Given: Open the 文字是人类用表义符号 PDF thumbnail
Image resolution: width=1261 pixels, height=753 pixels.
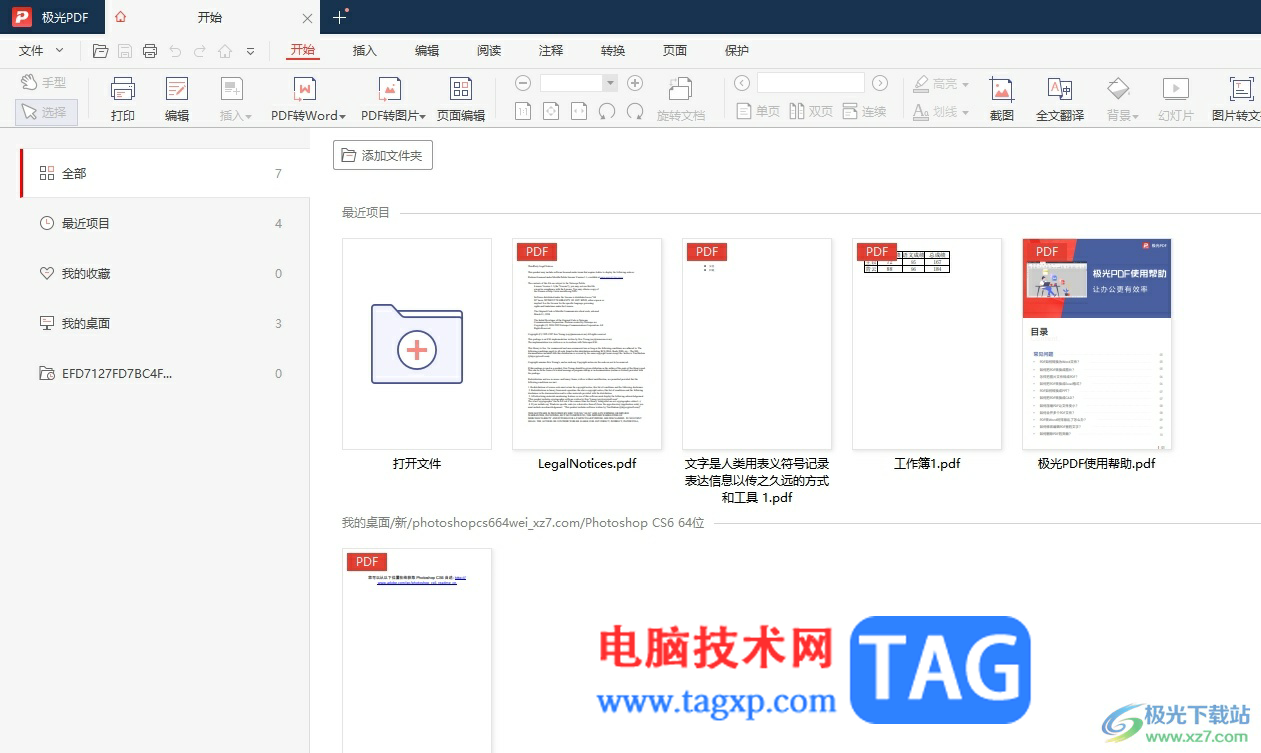Looking at the screenshot, I should pyautogui.click(x=757, y=344).
